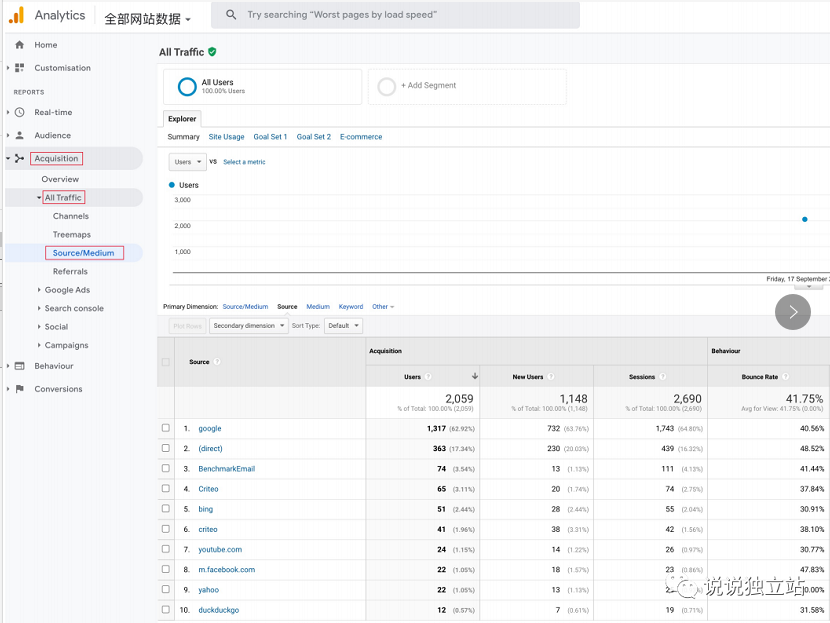Screen dimensions: 830x623
Task: Switch to the E-commerce tab
Action: pyautogui.click(x=361, y=137)
